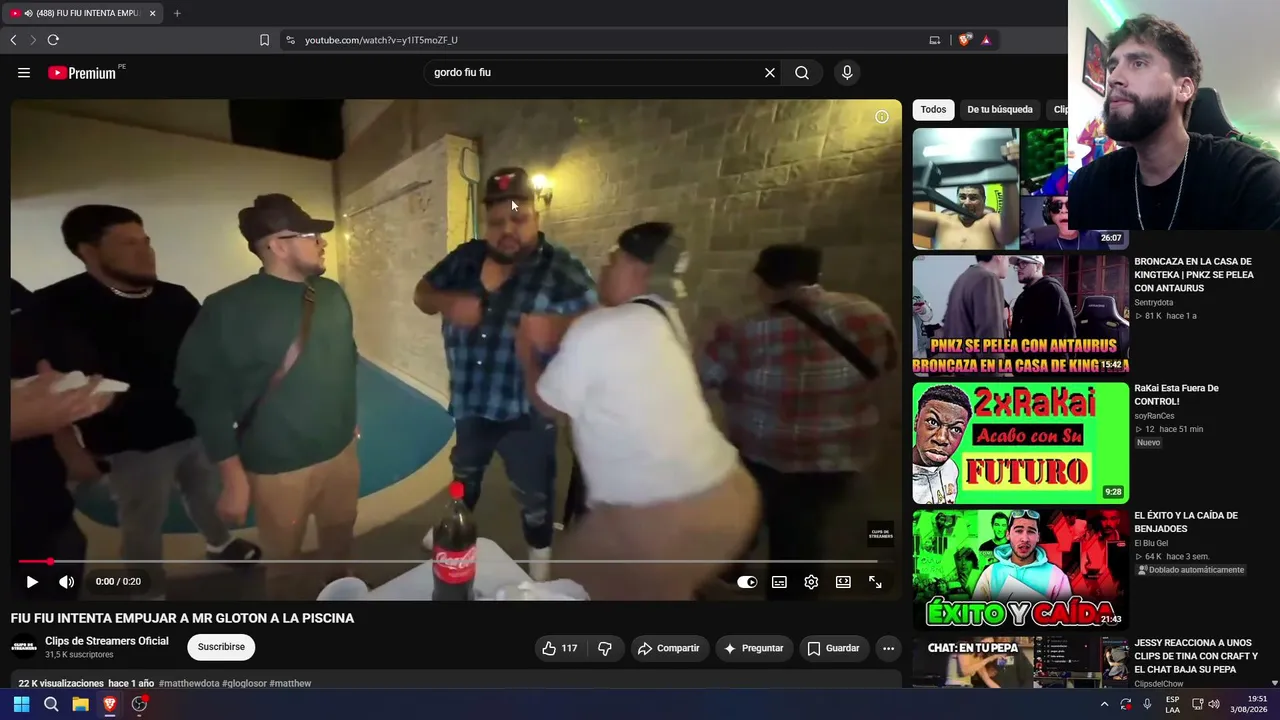This screenshot has width=1280, height=720.
Task: Open the El Blu Gel channel link
Action: [1151, 543]
